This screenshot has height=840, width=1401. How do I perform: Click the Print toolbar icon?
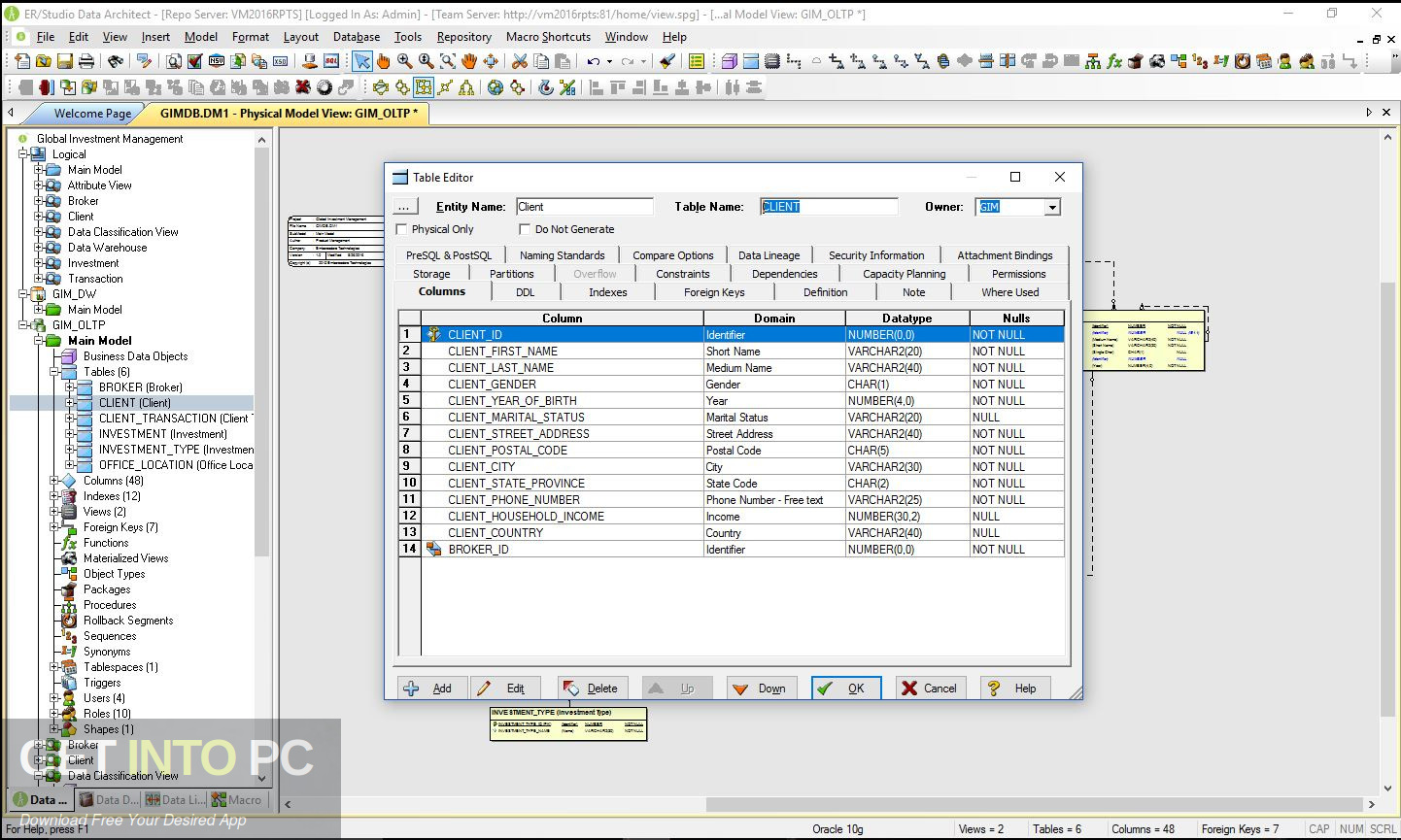coord(86,61)
